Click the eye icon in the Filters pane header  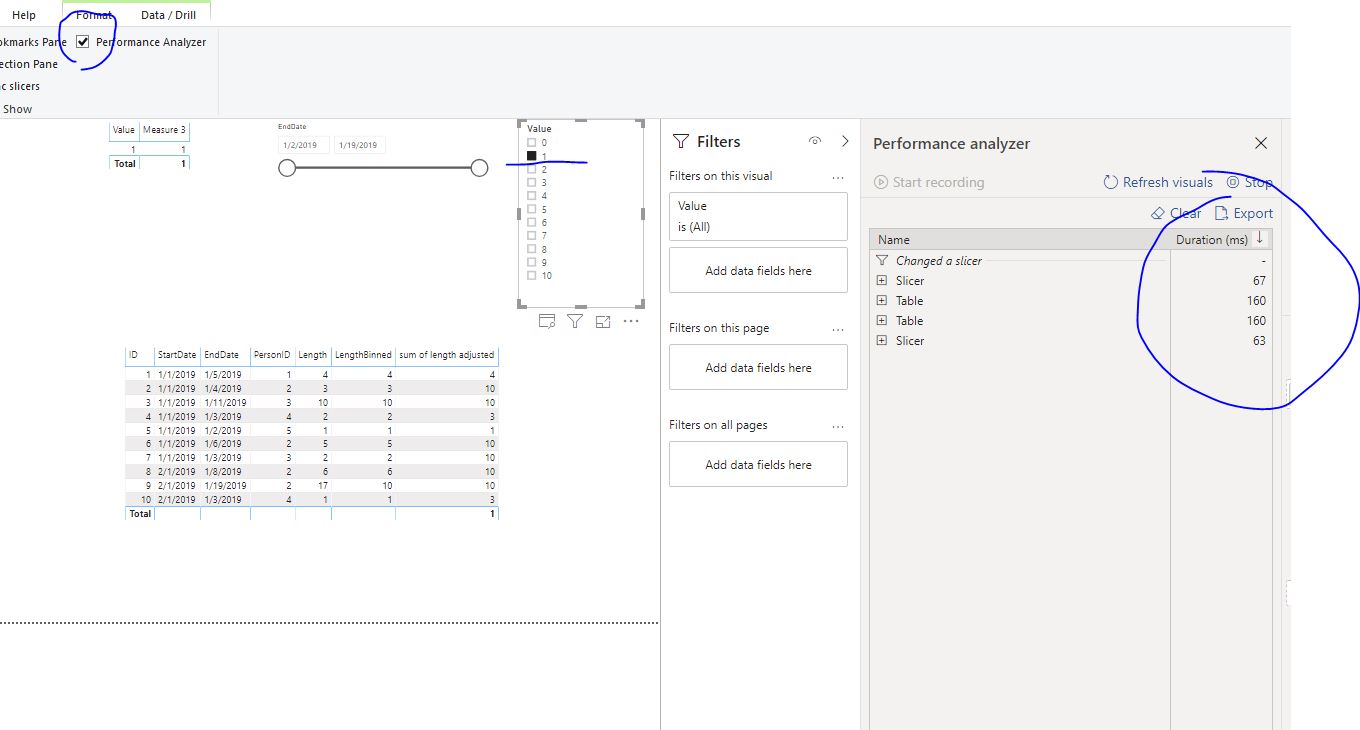click(x=815, y=142)
